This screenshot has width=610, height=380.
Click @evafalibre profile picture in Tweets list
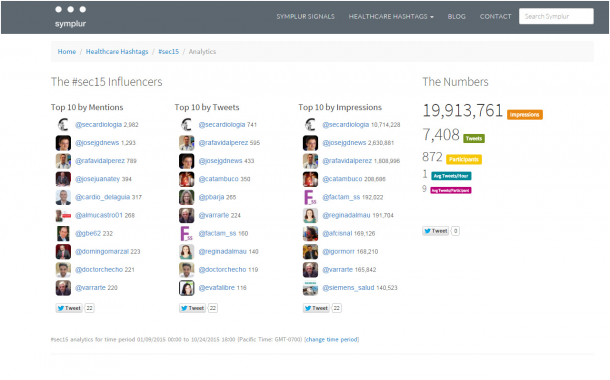coord(186,288)
